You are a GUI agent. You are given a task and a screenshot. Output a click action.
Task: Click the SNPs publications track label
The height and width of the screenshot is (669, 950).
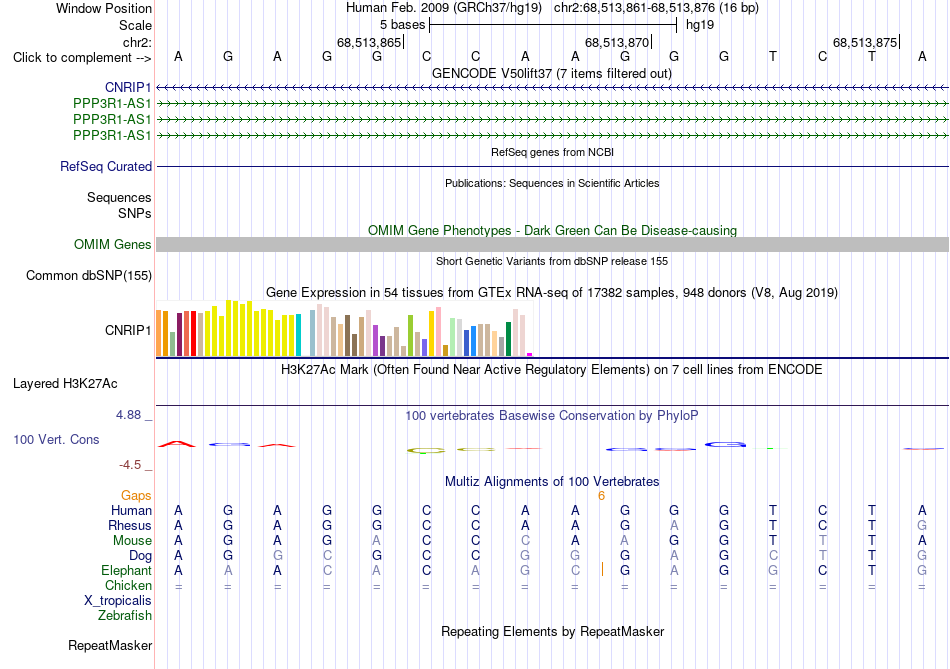coord(135,213)
